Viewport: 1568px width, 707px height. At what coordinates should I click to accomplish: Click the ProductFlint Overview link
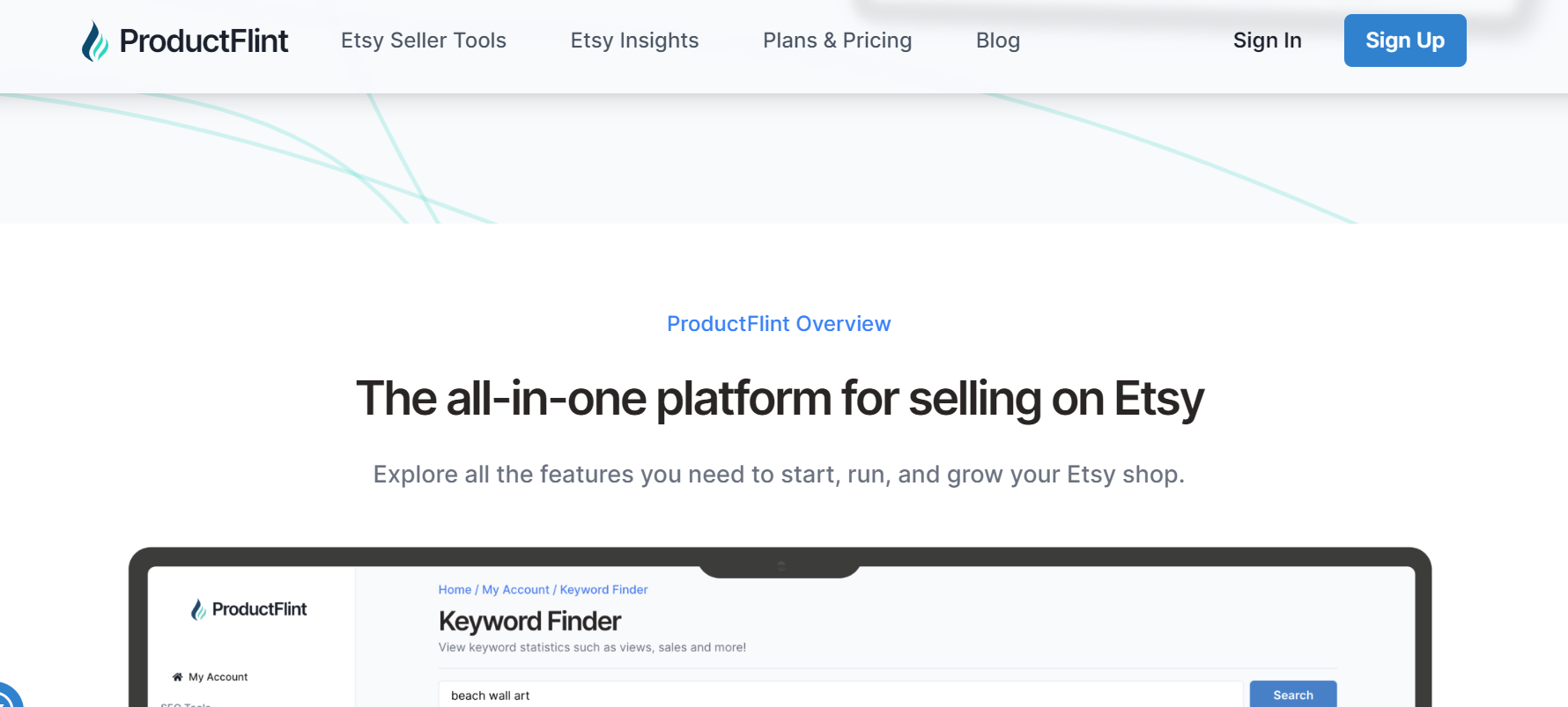click(x=779, y=324)
